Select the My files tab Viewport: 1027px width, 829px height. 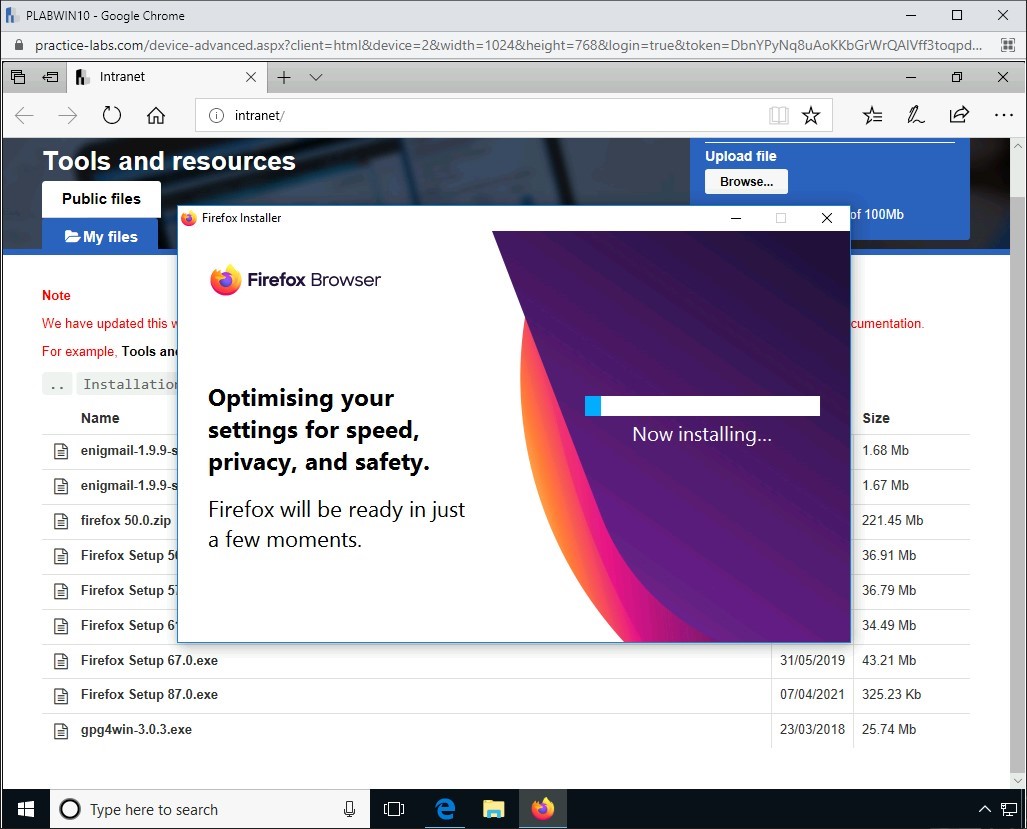[x=101, y=237]
